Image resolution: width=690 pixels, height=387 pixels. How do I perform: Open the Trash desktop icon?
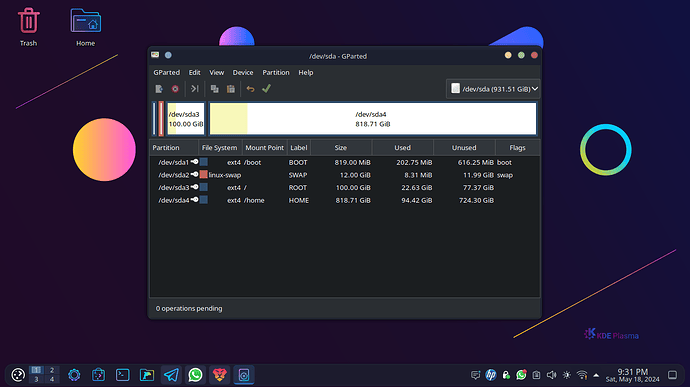click(x=29, y=26)
